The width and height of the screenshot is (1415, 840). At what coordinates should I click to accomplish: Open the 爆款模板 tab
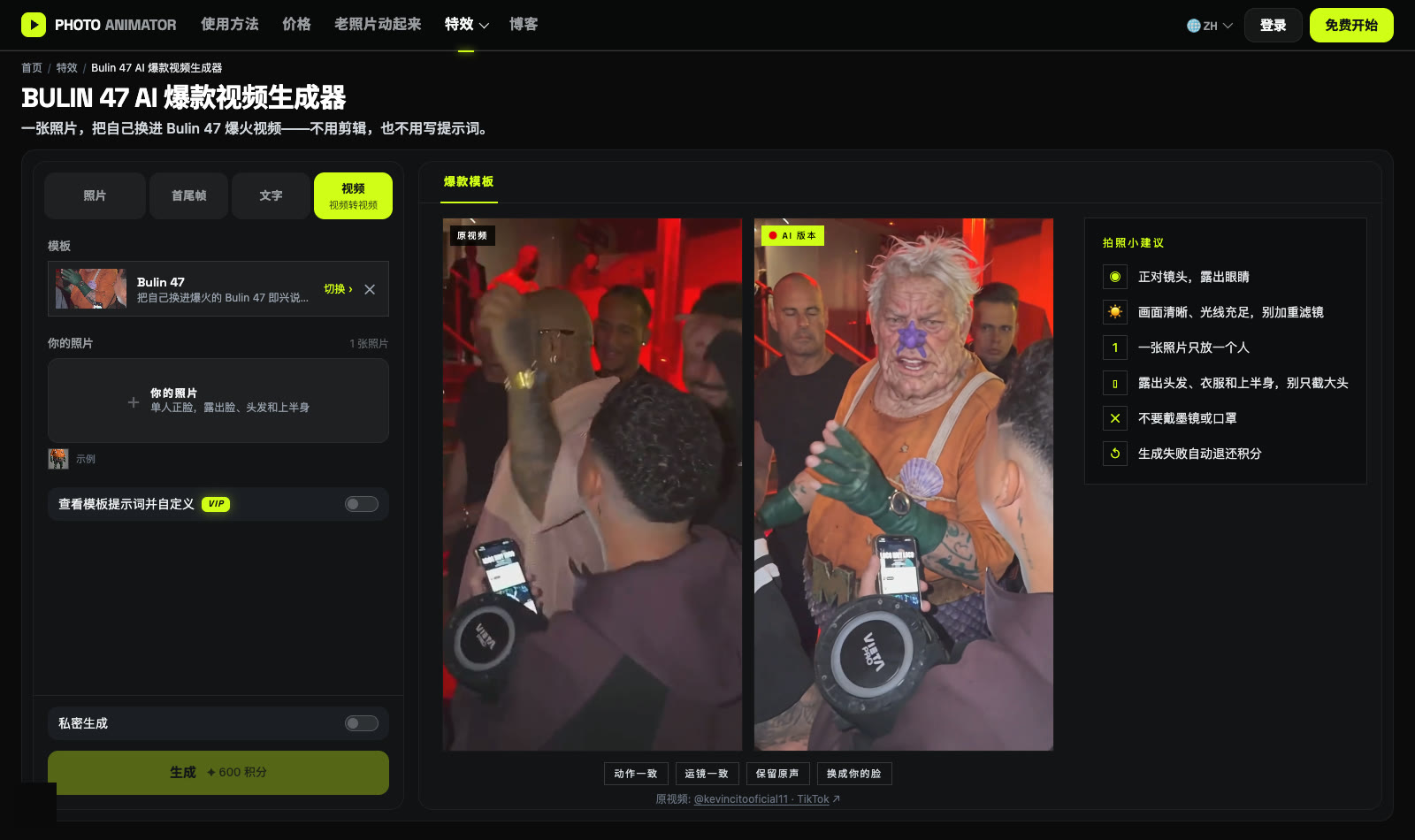(x=469, y=181)
